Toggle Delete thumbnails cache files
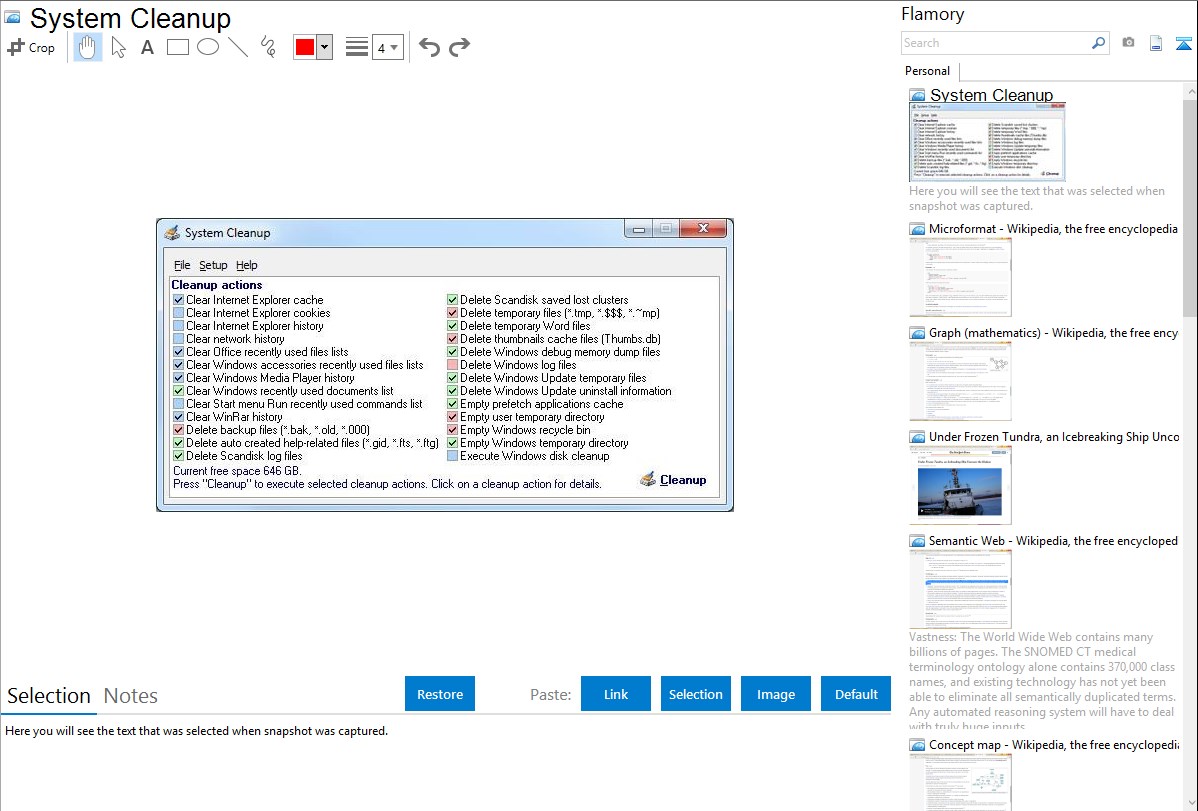Screen dimensions: 1198x811 [452, 339]
